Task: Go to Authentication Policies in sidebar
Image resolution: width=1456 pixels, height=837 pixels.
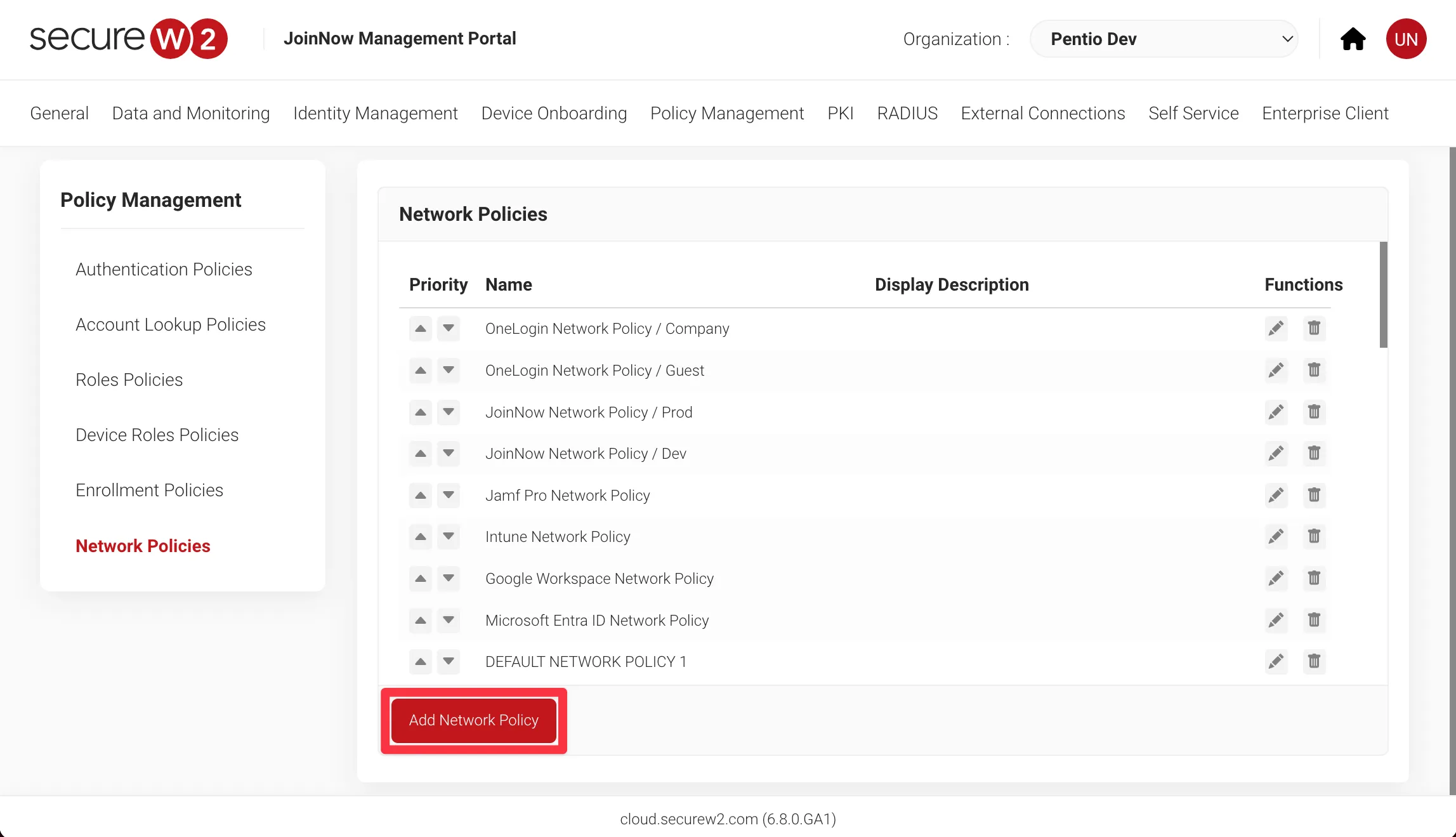Action: [164, 270]
